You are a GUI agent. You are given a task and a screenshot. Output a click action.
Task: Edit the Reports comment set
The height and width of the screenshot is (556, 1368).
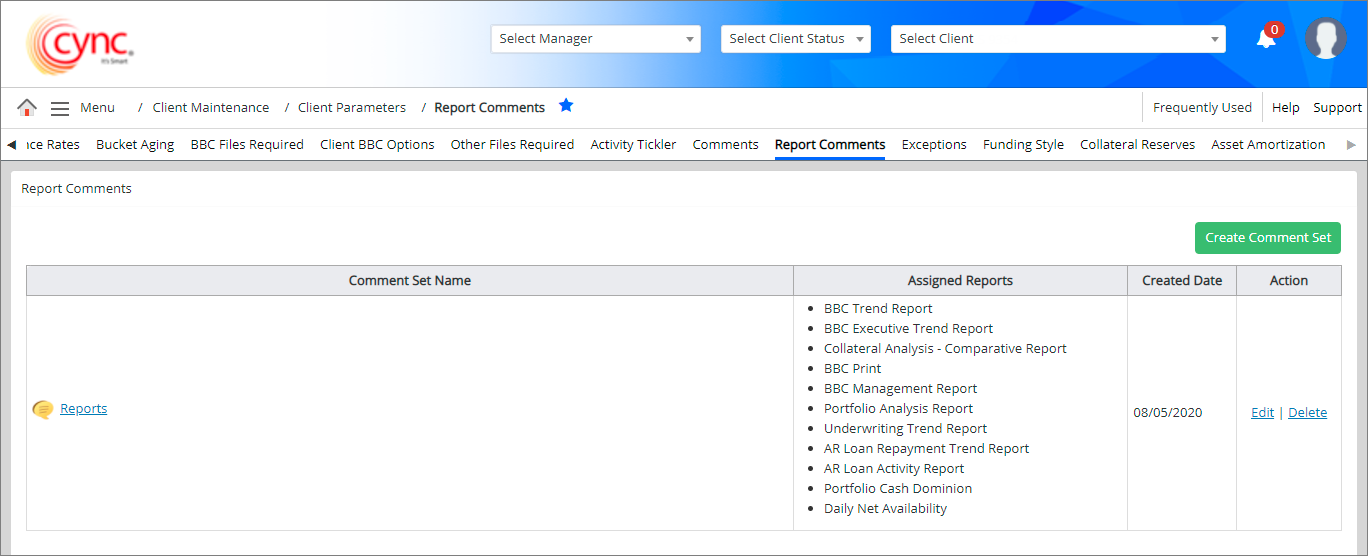[x=1262, y=413]
